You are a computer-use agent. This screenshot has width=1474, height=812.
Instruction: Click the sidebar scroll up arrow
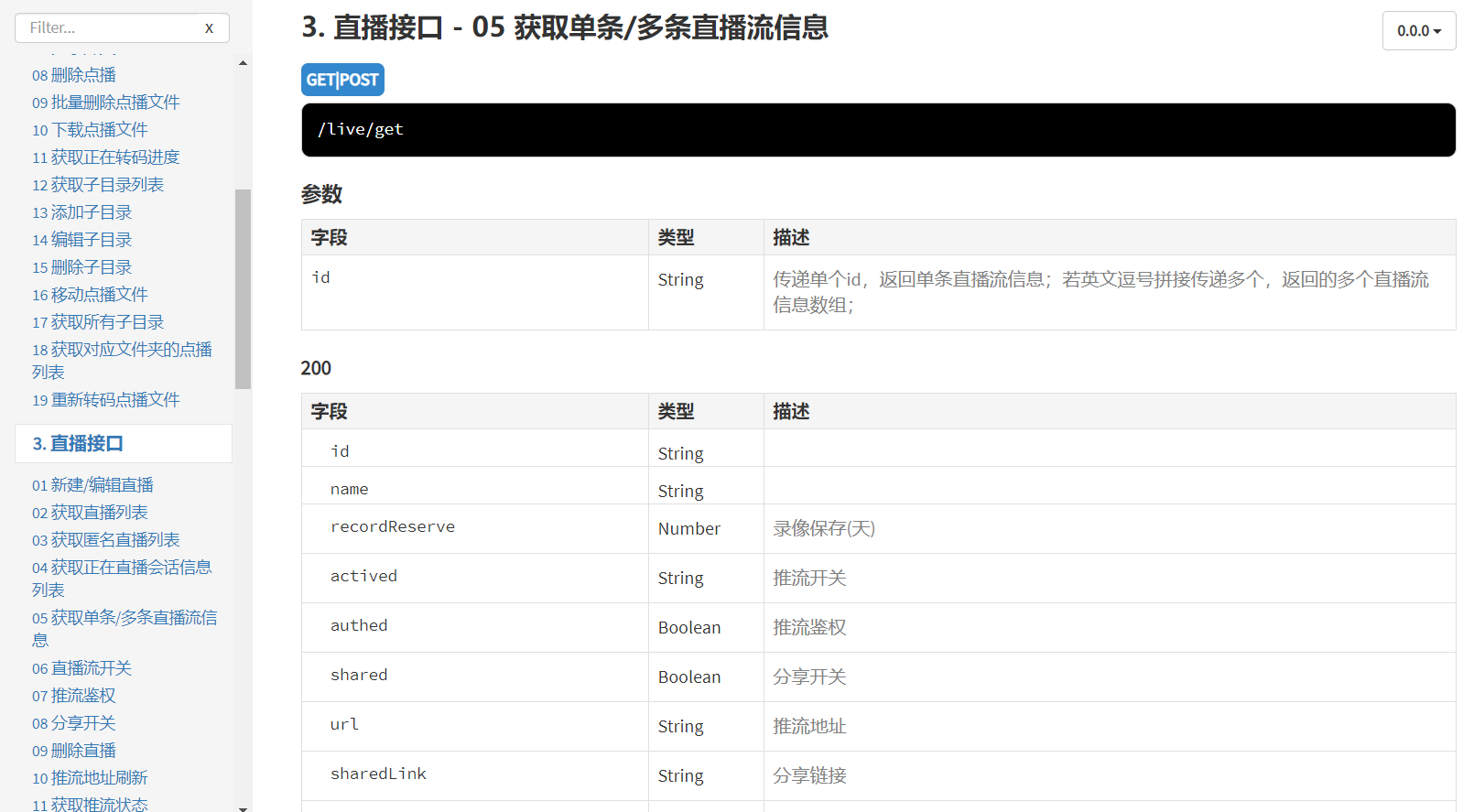(x=243, y=63)
